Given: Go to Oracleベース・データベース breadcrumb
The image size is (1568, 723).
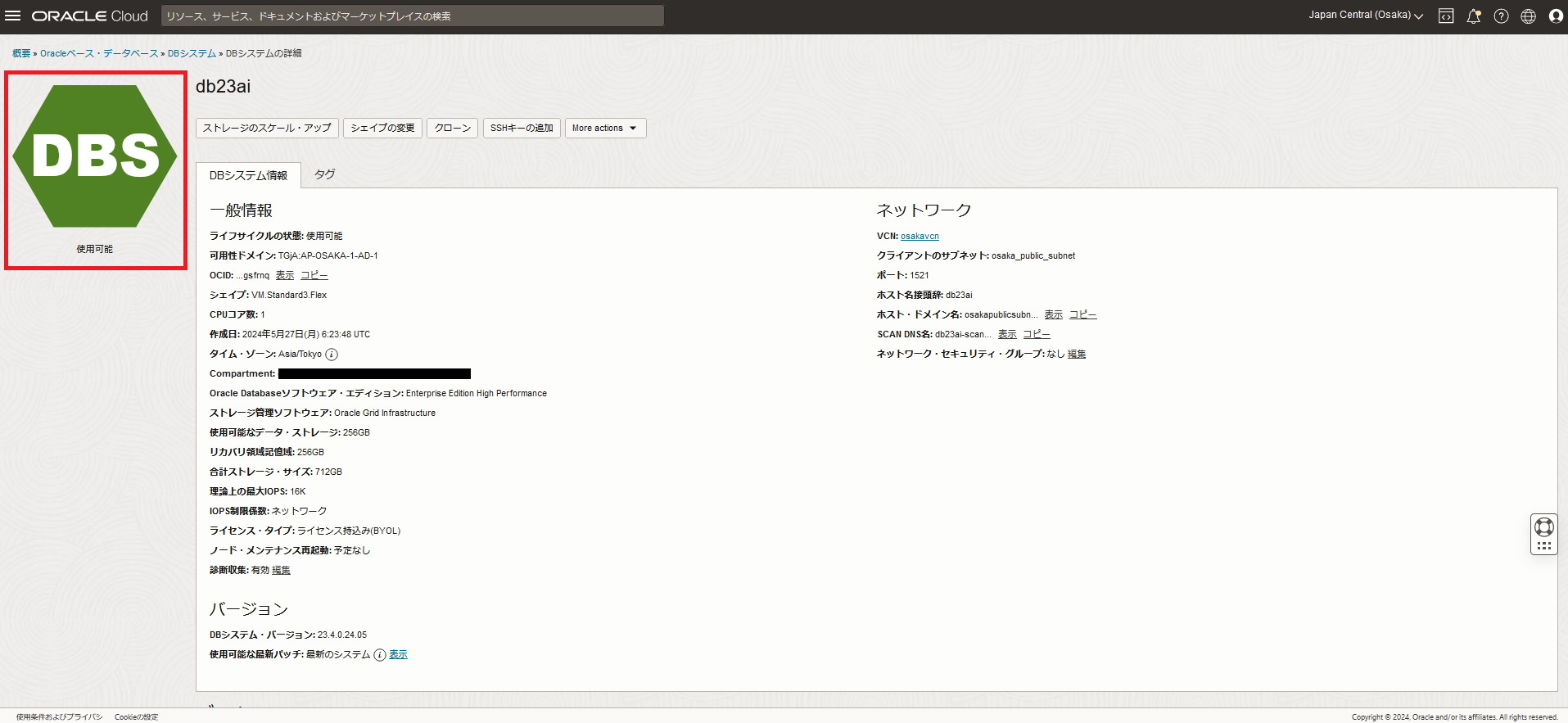Looking at the screenshot, I should (99, 53).
